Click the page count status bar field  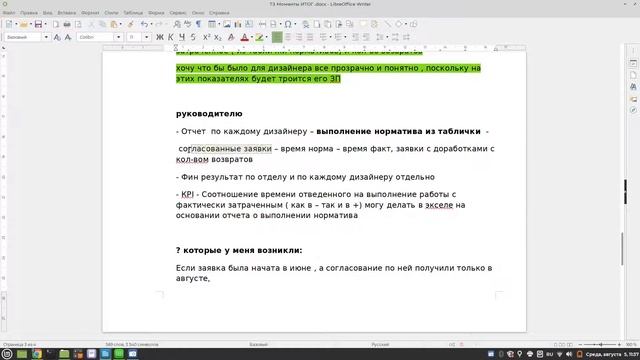(20, 345)
